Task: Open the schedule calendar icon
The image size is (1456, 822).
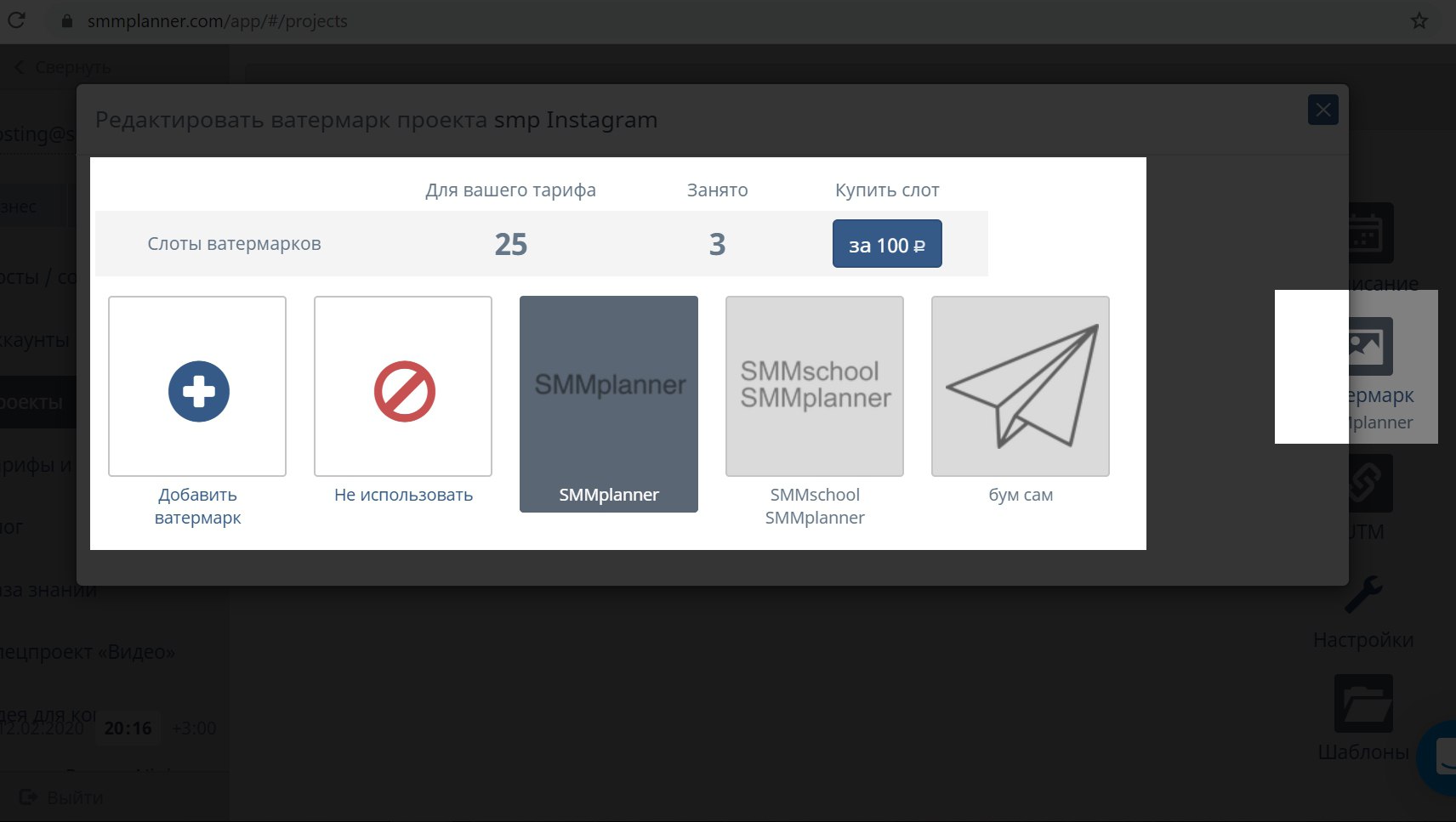Action: (1370, 233)
